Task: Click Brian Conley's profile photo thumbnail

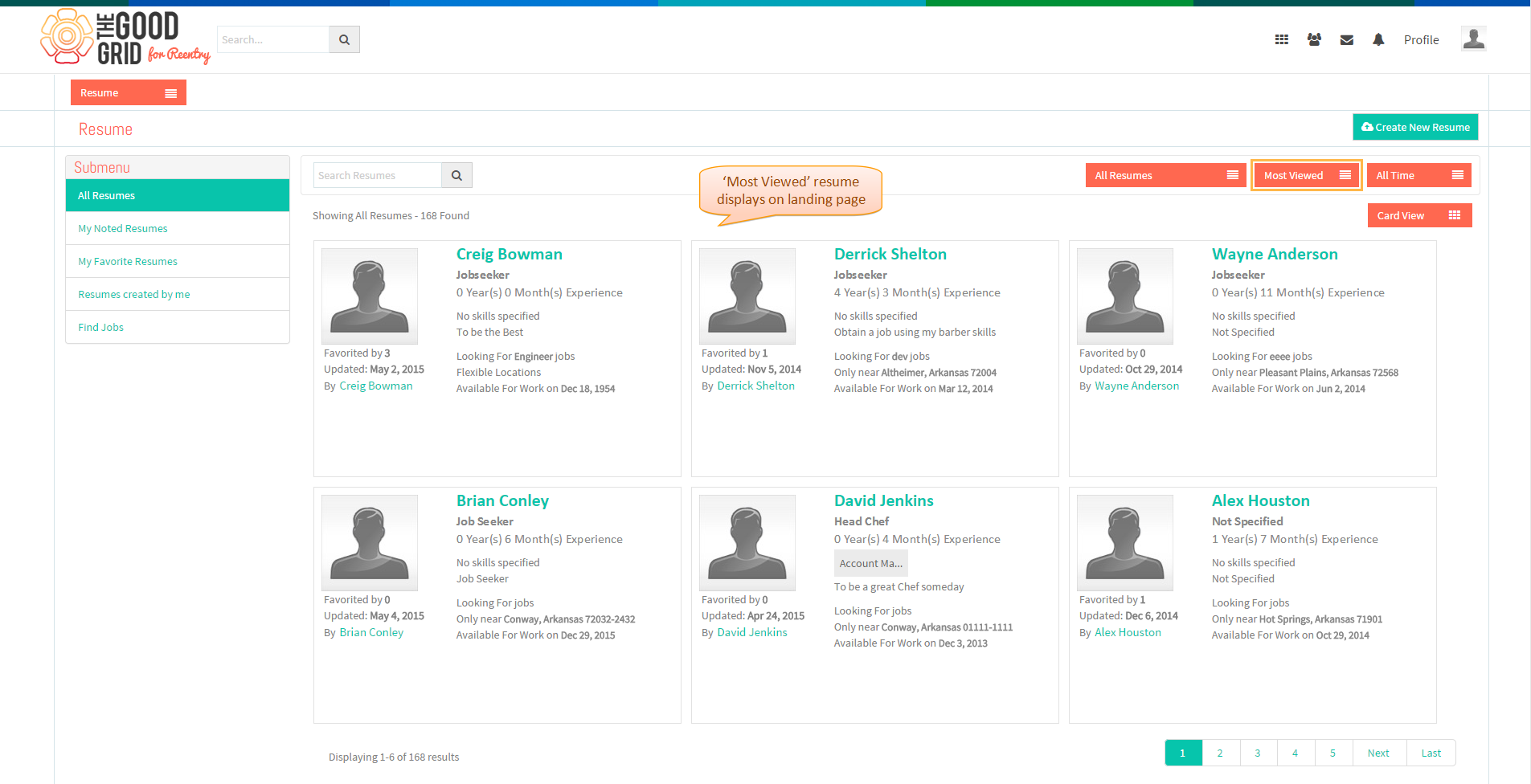Action: 370,542
